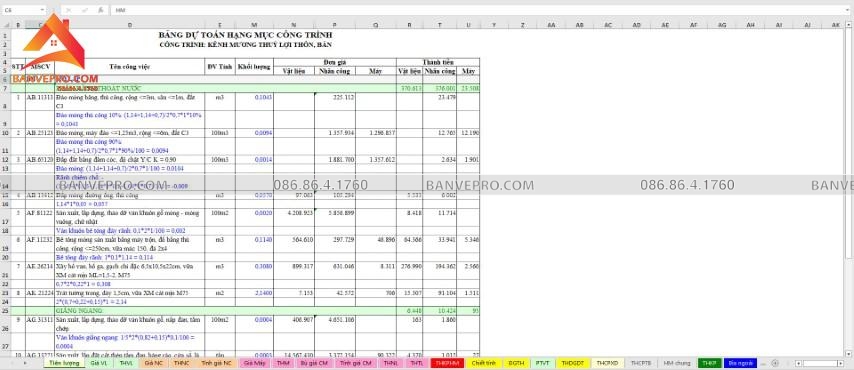Click the horizontal scrollbar left arrow
This screenshot has width=854, height=370.
click(798, 363)
